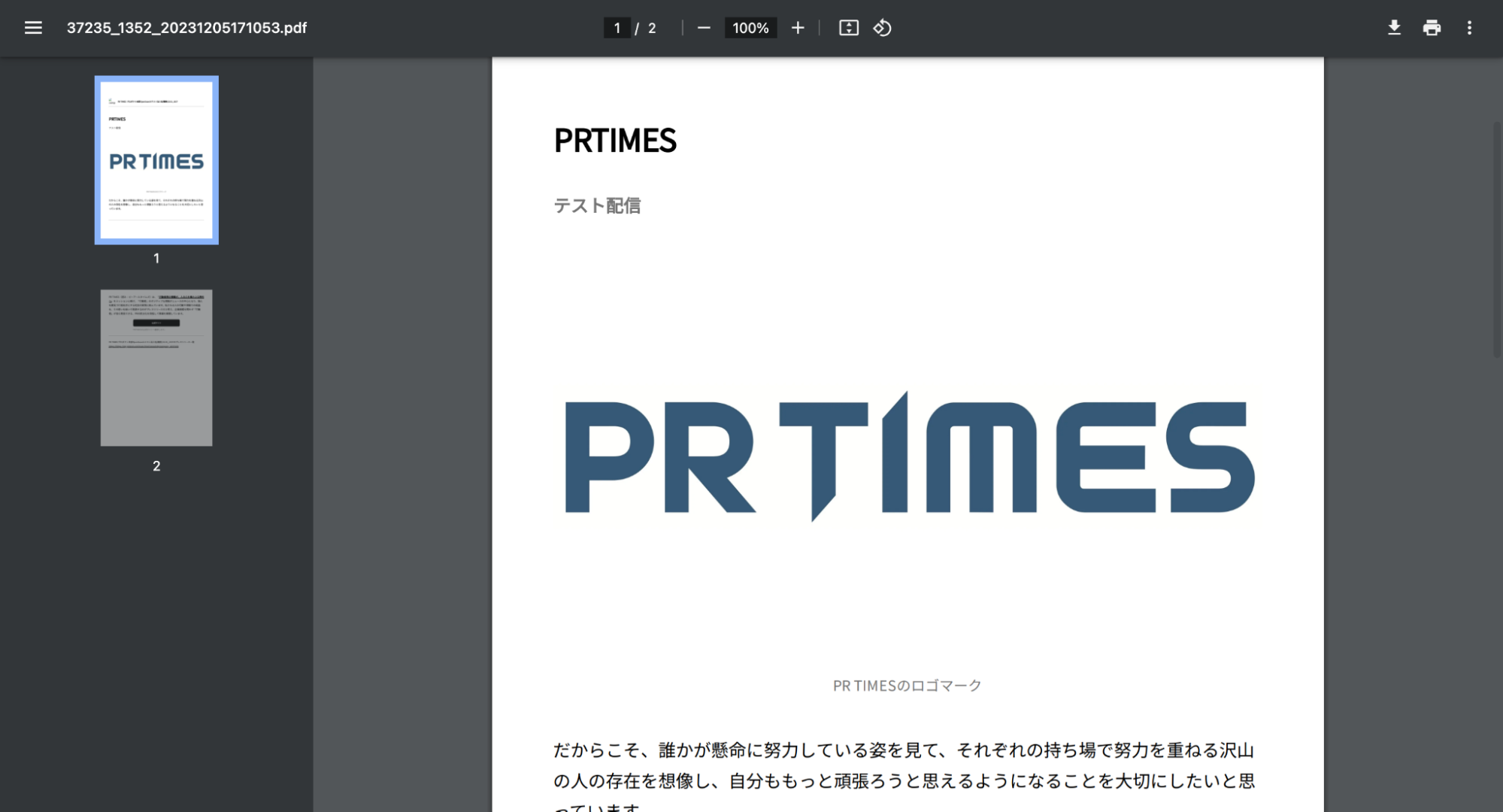Click the vertical scrollbar of the document

1496,241
